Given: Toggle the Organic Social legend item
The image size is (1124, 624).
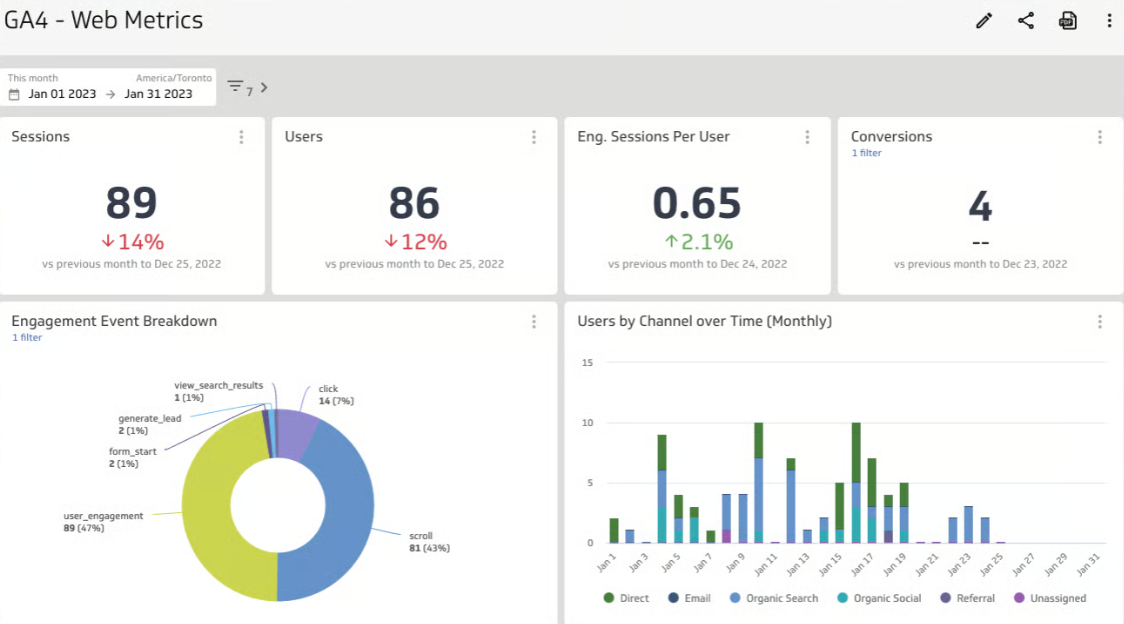Looking at the screenshot, I should pyautogui.click(x=879, y=598).
